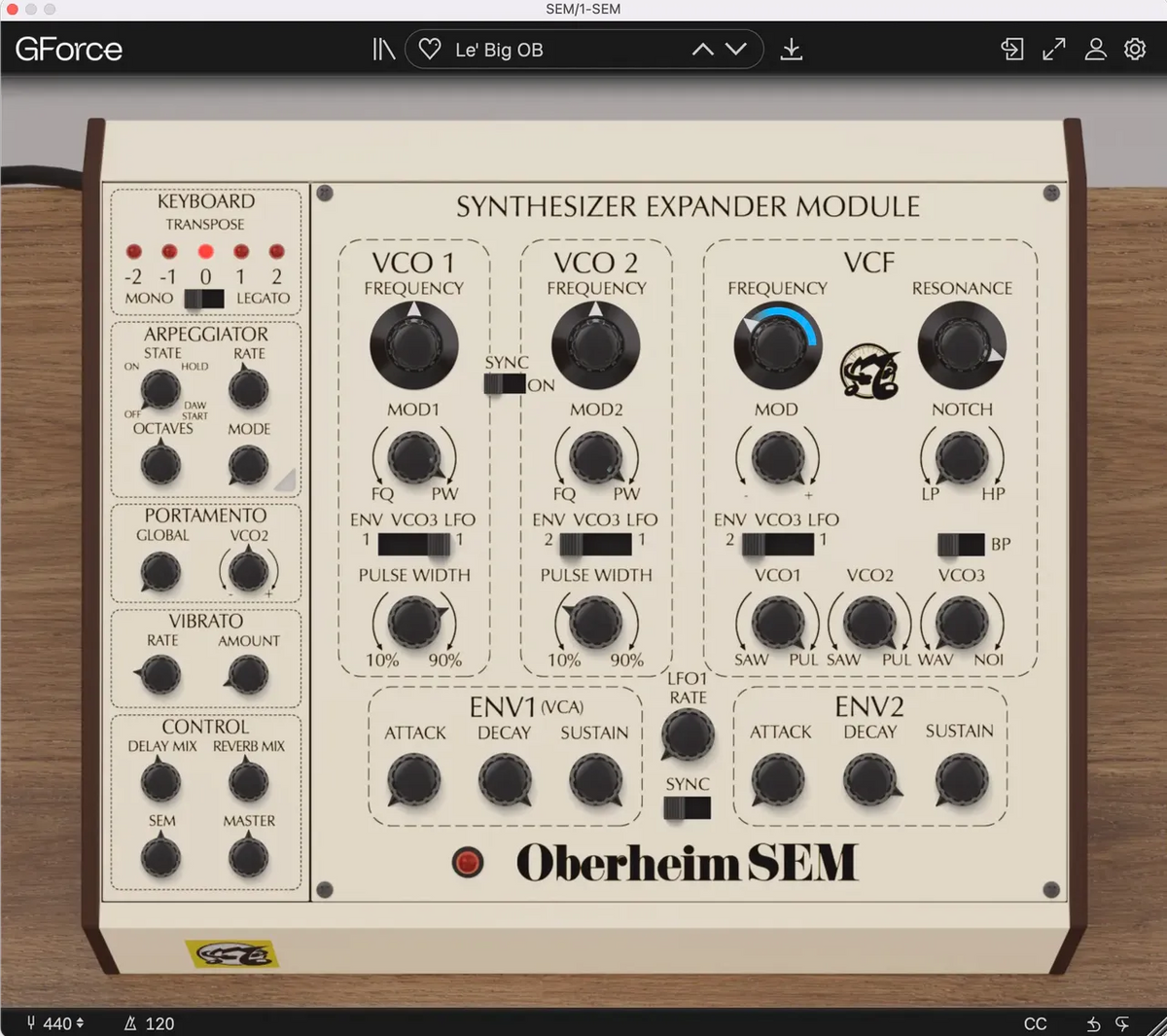Select previous preset with up arrow
The width and height of the screenshot is (1167, 1036).
[x=702, y=50]
